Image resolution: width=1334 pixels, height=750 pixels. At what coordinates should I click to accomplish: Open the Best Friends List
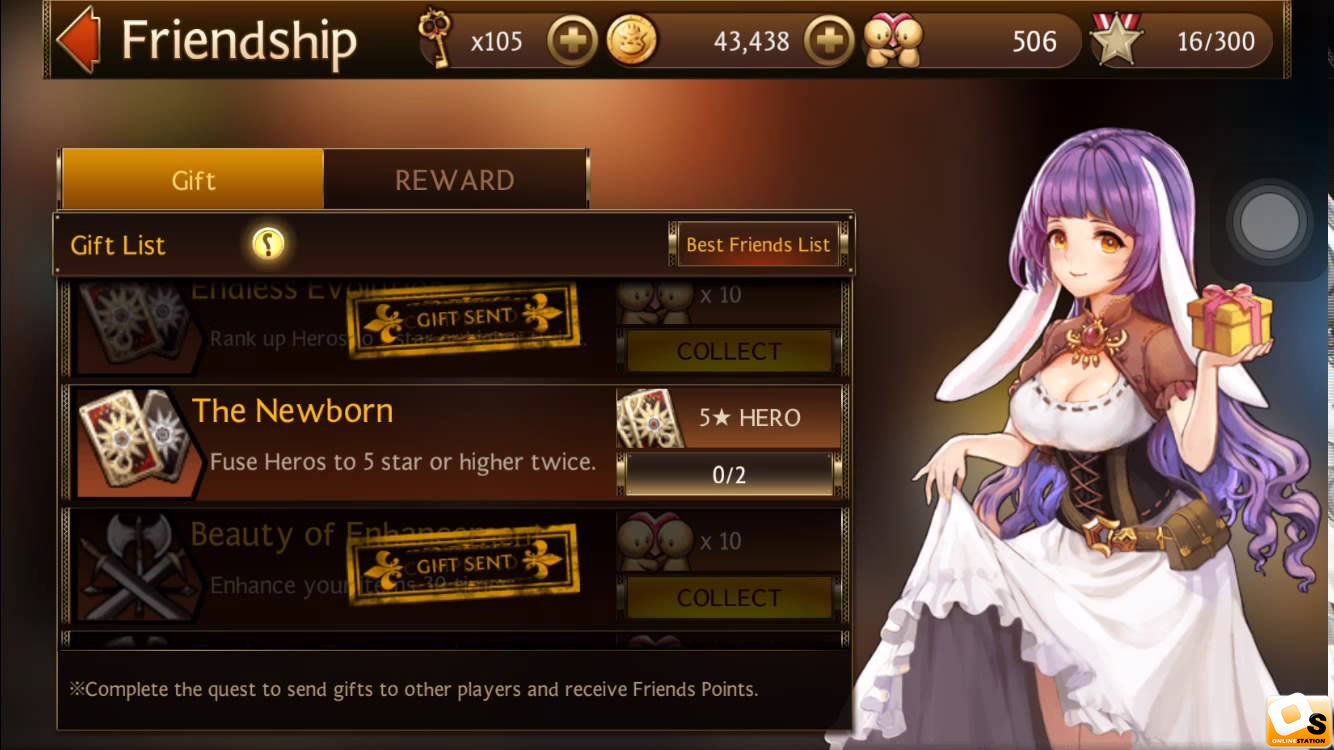[758, 244]
